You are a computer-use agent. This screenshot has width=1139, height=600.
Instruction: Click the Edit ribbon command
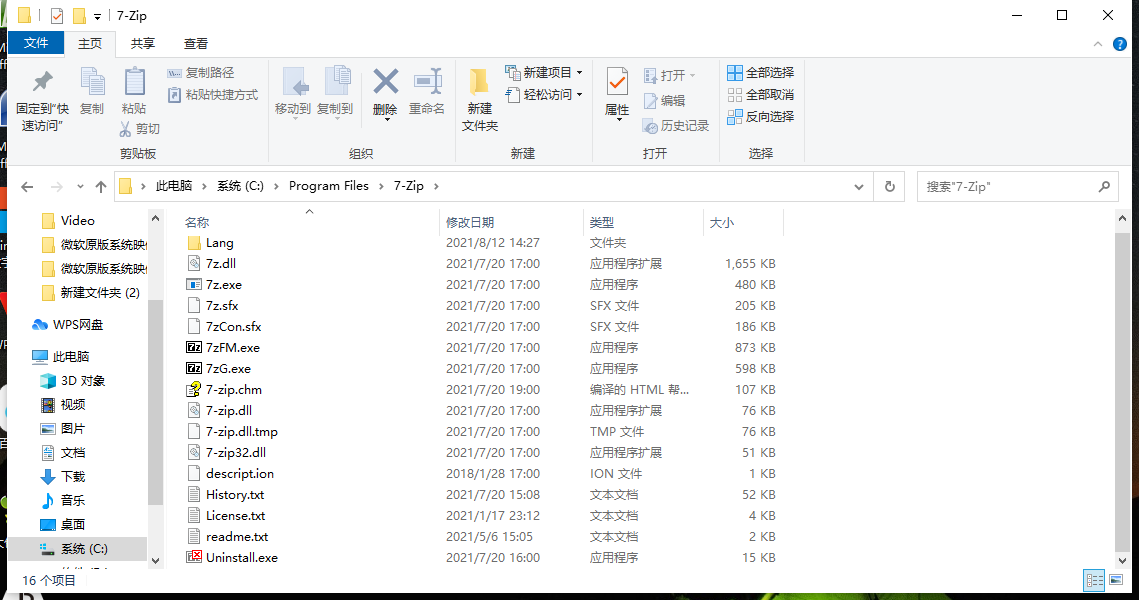coord(664,101)
